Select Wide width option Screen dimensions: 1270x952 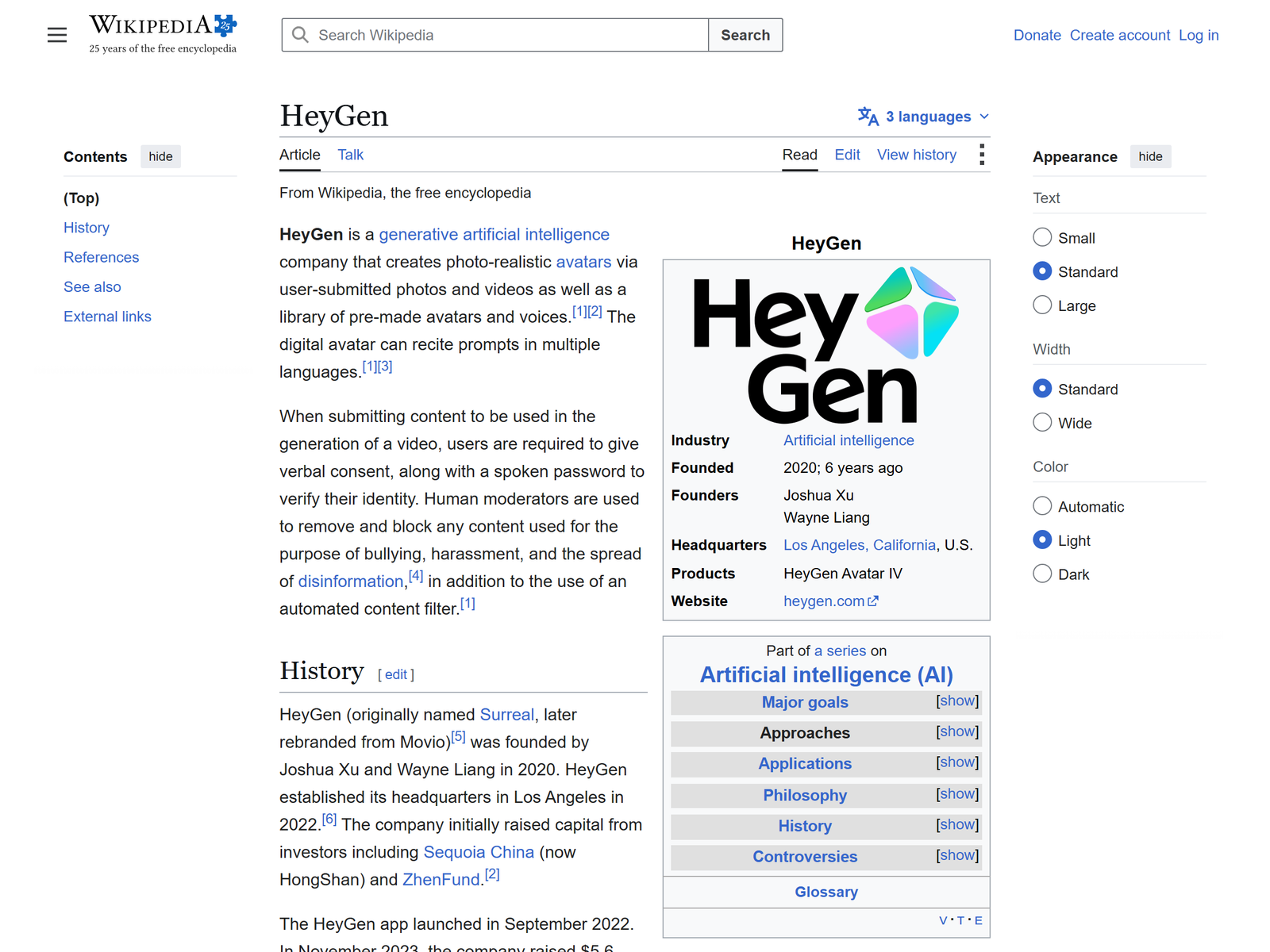pos(1042,422)
